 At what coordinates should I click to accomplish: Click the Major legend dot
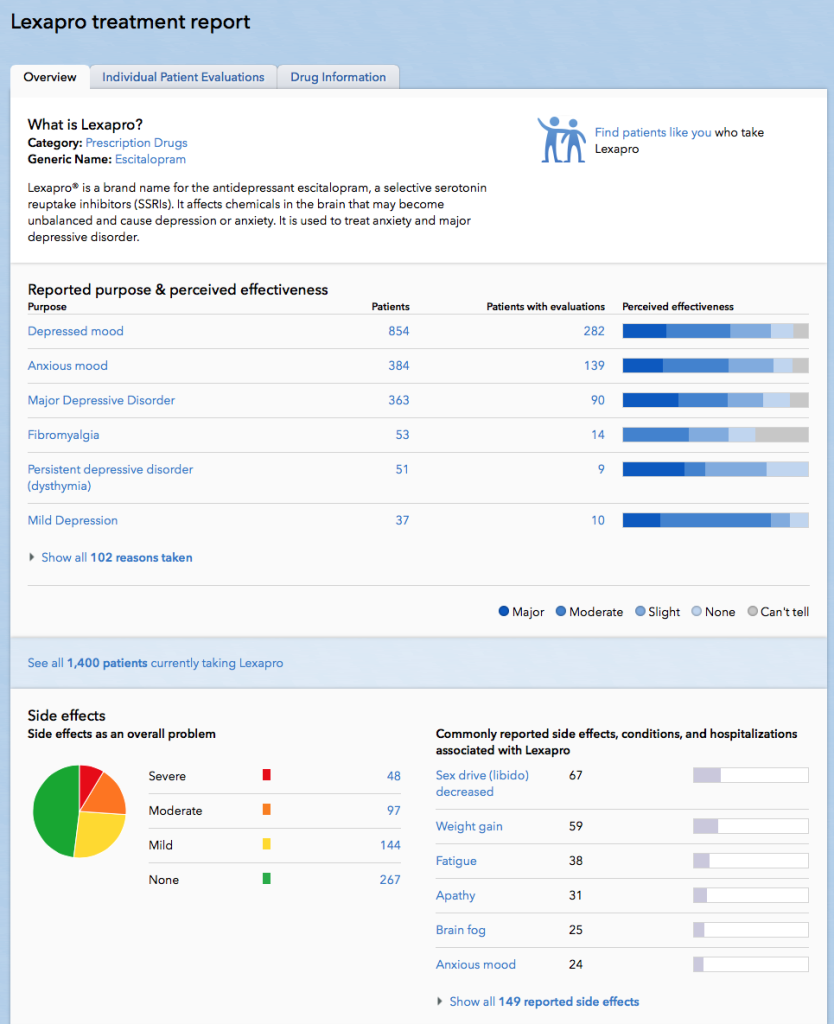[x=504, y=611]
